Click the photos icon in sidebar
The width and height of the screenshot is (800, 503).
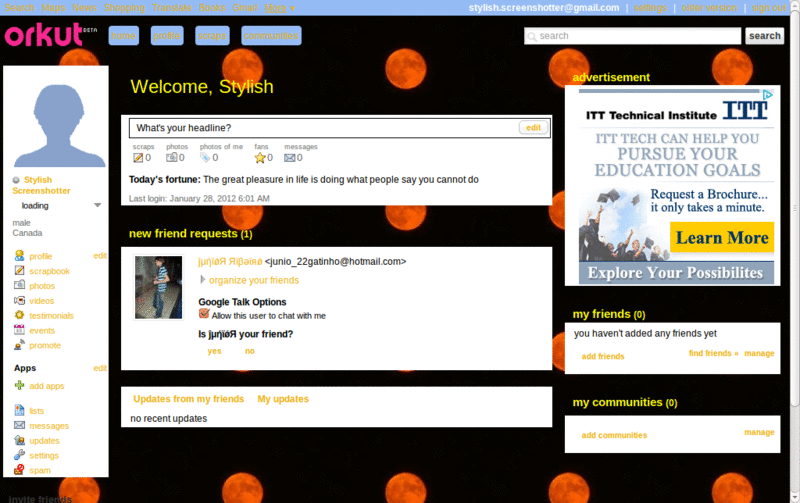tap(19, 285)
